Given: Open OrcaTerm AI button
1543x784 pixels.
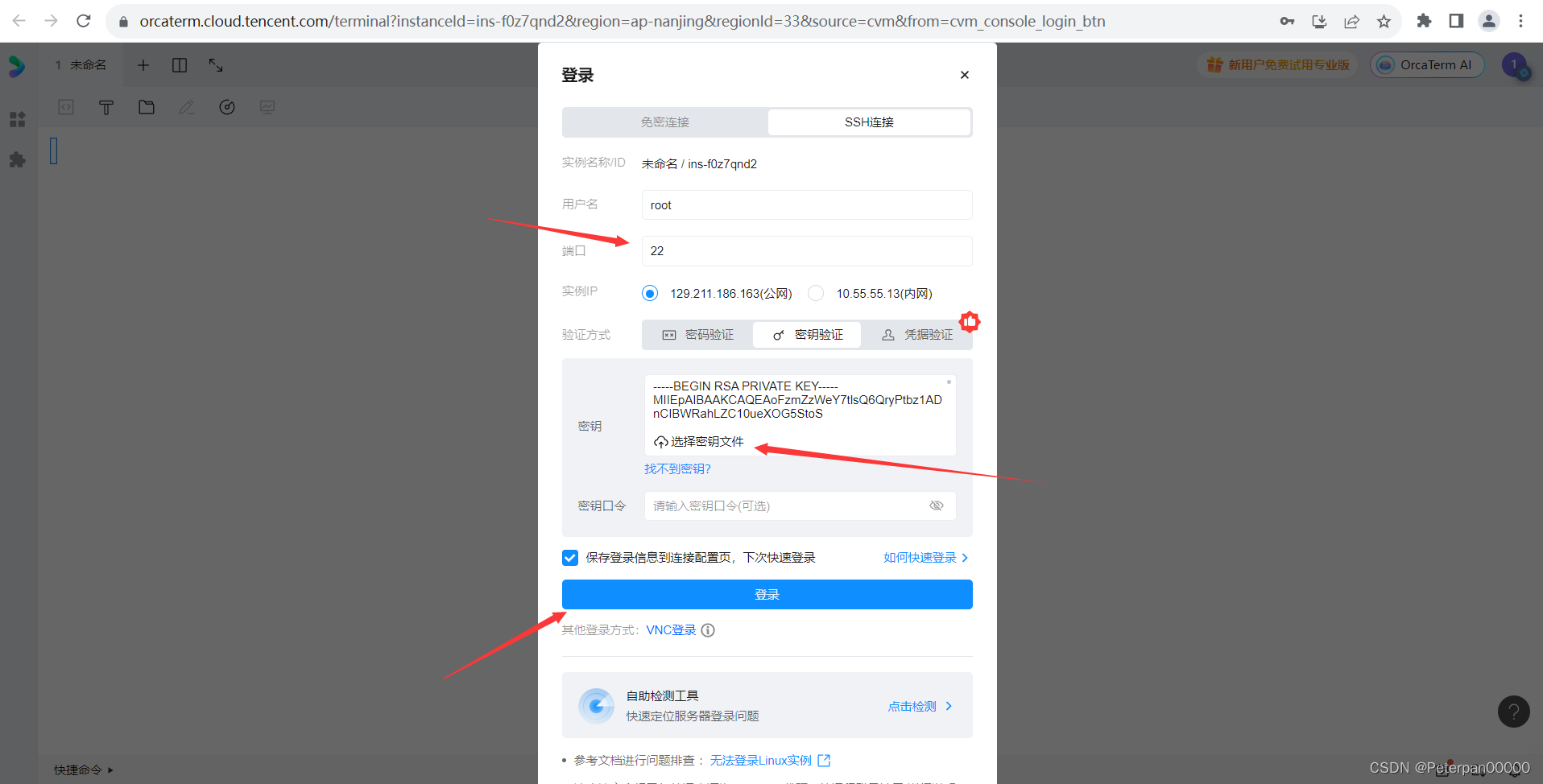Looking at the screenshot, I should click(1427, 65).
